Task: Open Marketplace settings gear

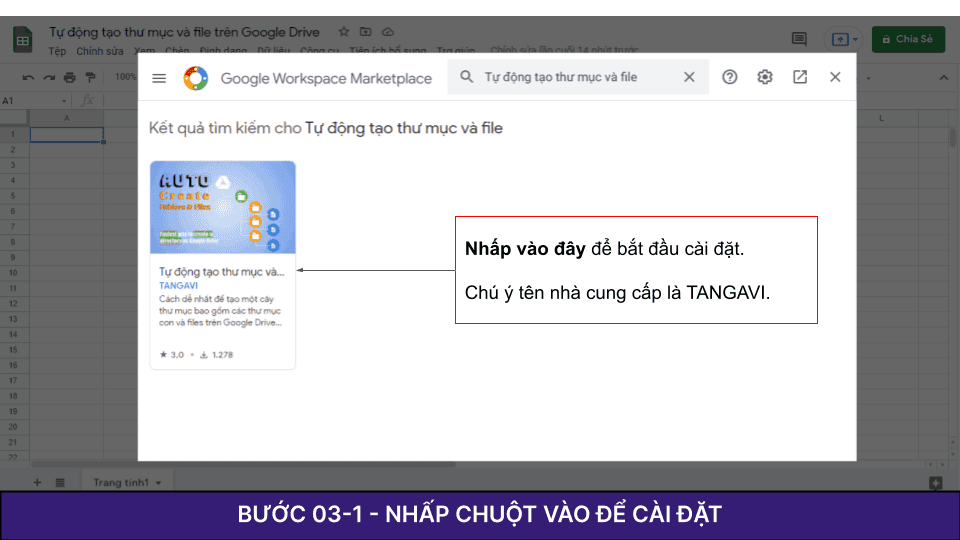Action: [765, 77]
